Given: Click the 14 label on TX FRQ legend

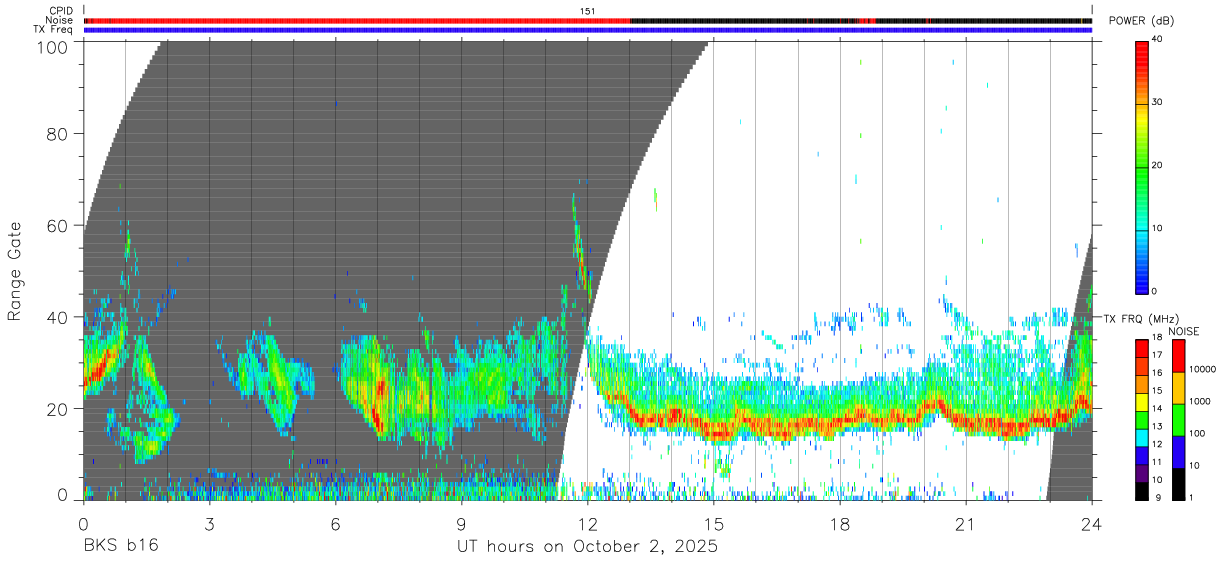Looking at the screenshot, I should pos(1156,408).
